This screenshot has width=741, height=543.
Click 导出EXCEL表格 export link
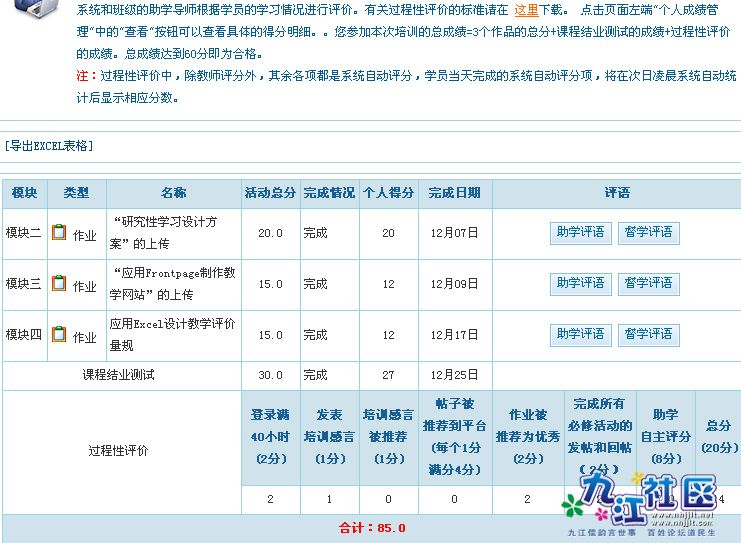click(x=49, y=146)
